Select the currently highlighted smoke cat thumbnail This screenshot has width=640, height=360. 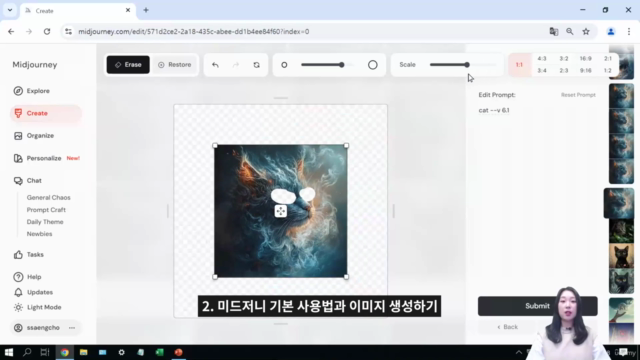619,203
